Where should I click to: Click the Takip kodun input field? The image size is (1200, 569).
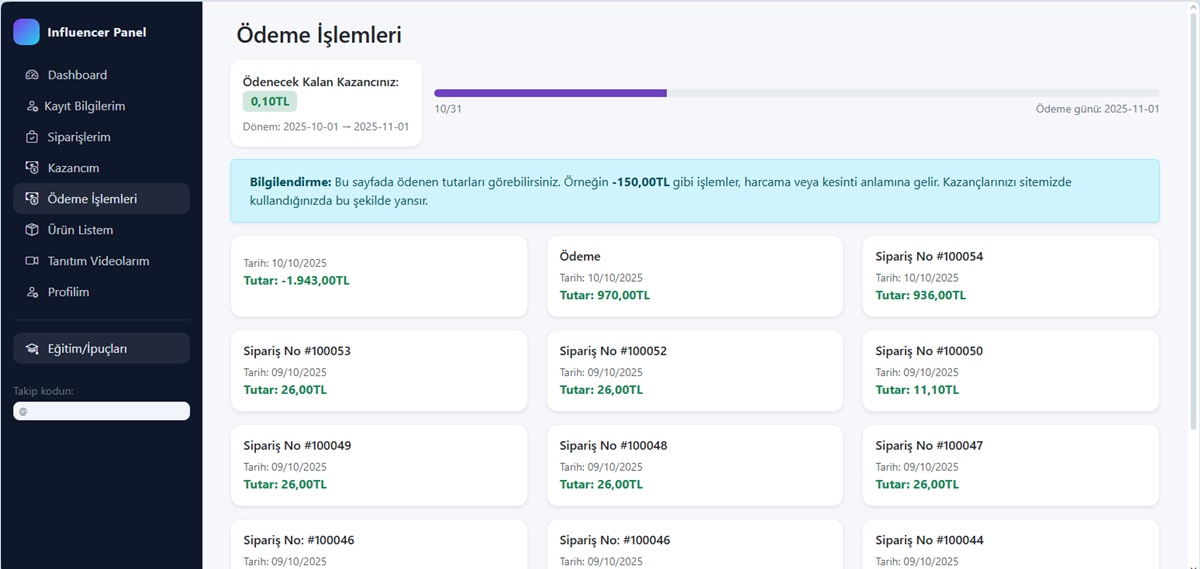[101, 411]
